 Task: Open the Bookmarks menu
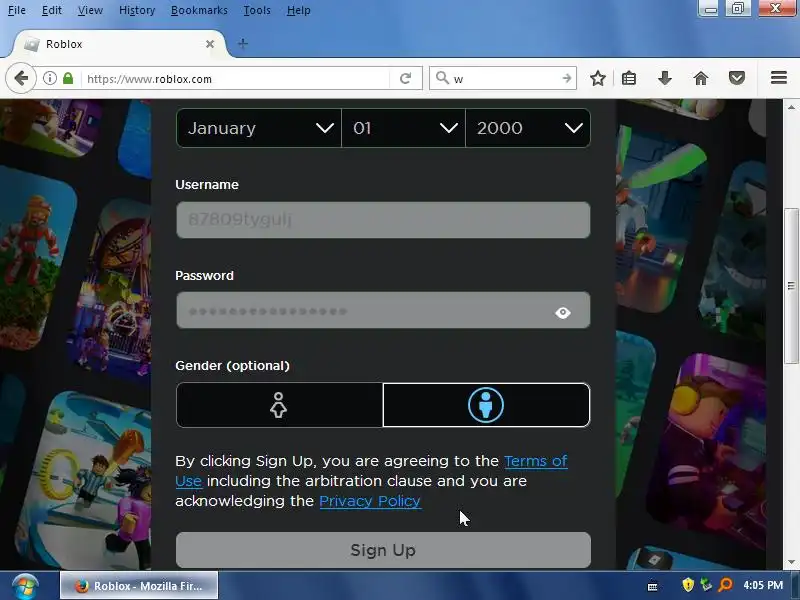[199, 10]
